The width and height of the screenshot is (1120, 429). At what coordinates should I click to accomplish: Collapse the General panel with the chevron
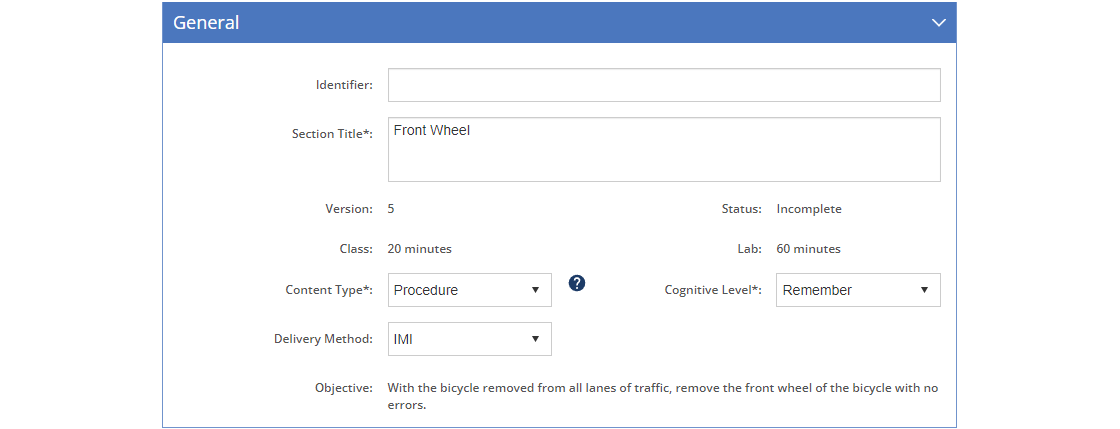point(939,23)
